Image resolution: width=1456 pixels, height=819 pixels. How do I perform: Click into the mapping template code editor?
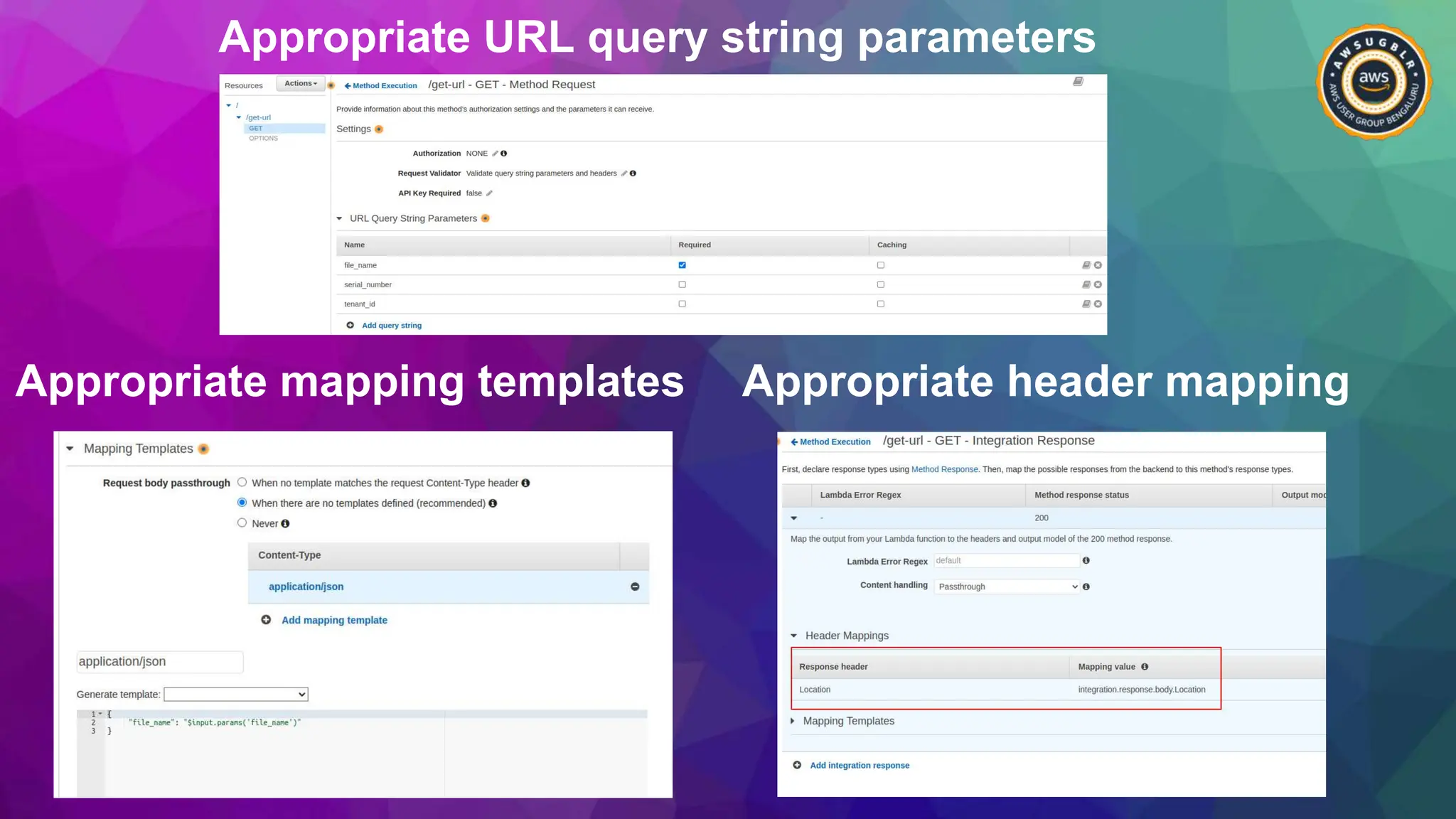[376, 753]
